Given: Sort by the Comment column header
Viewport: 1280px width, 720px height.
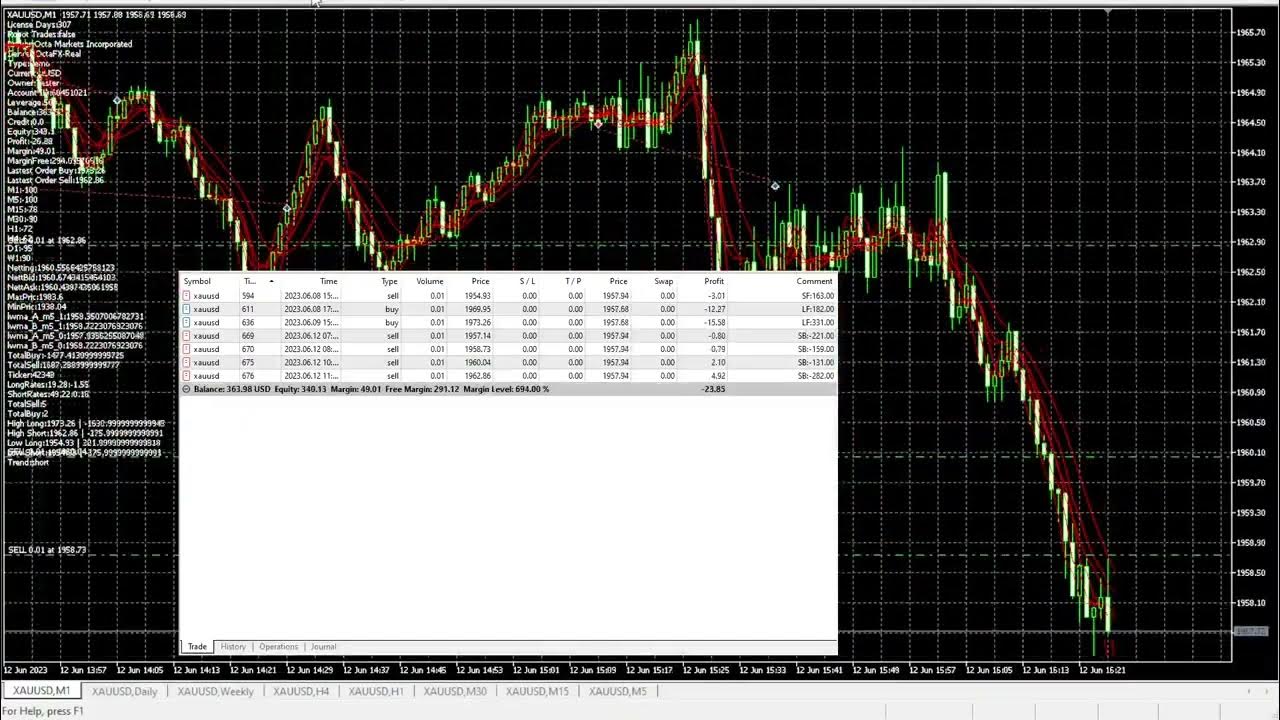Looking at the screenshot, I should click(x=815, y=281).
